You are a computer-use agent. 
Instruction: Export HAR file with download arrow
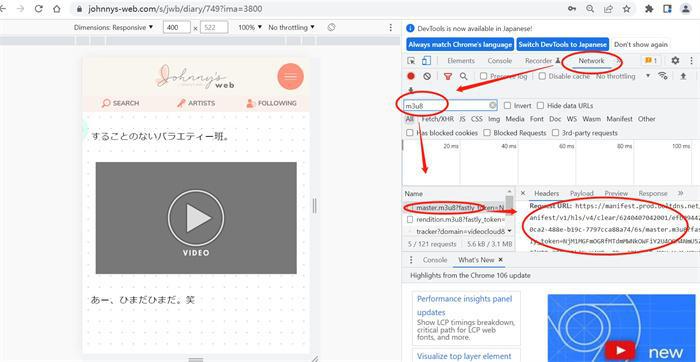coord(410,90)
